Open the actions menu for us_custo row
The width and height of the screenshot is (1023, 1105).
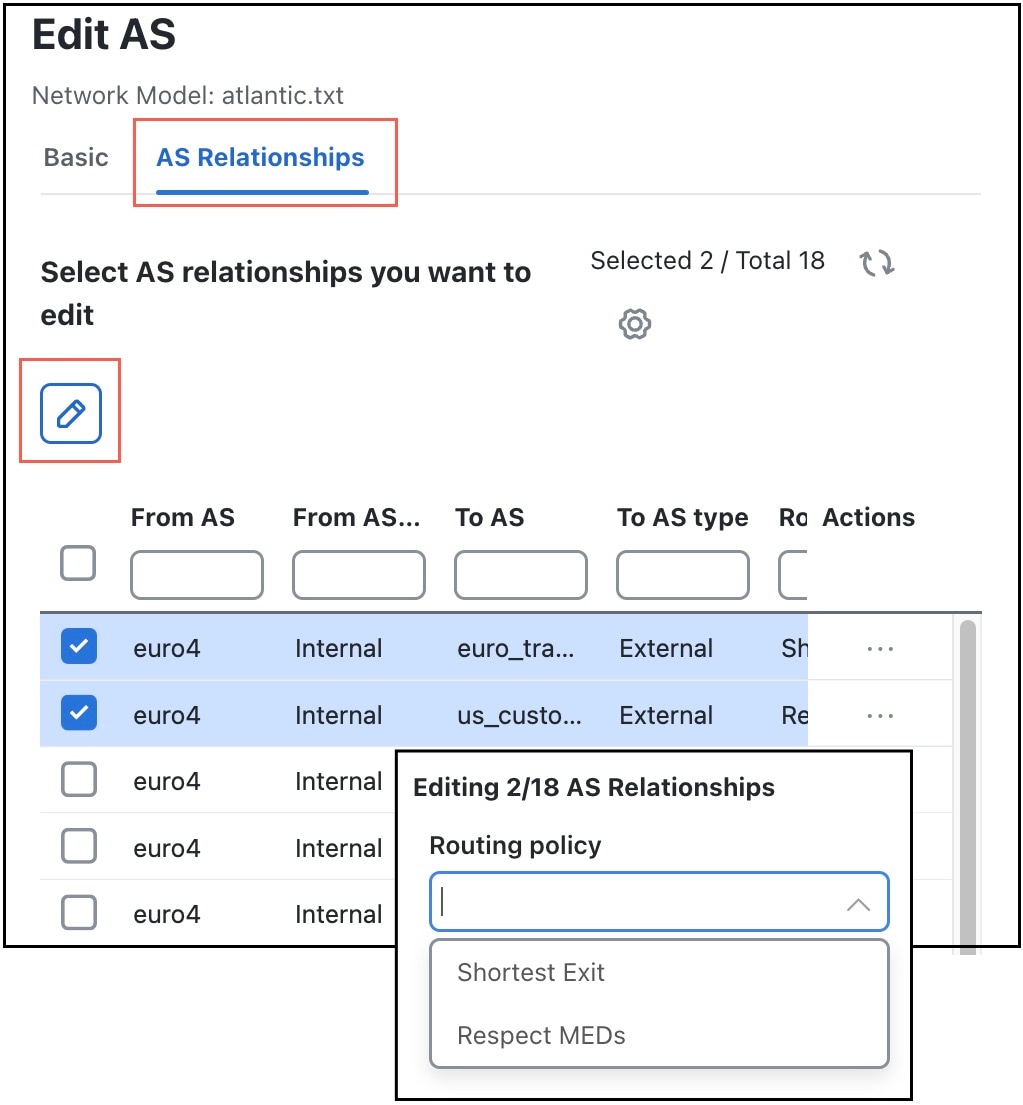[879, 715]
